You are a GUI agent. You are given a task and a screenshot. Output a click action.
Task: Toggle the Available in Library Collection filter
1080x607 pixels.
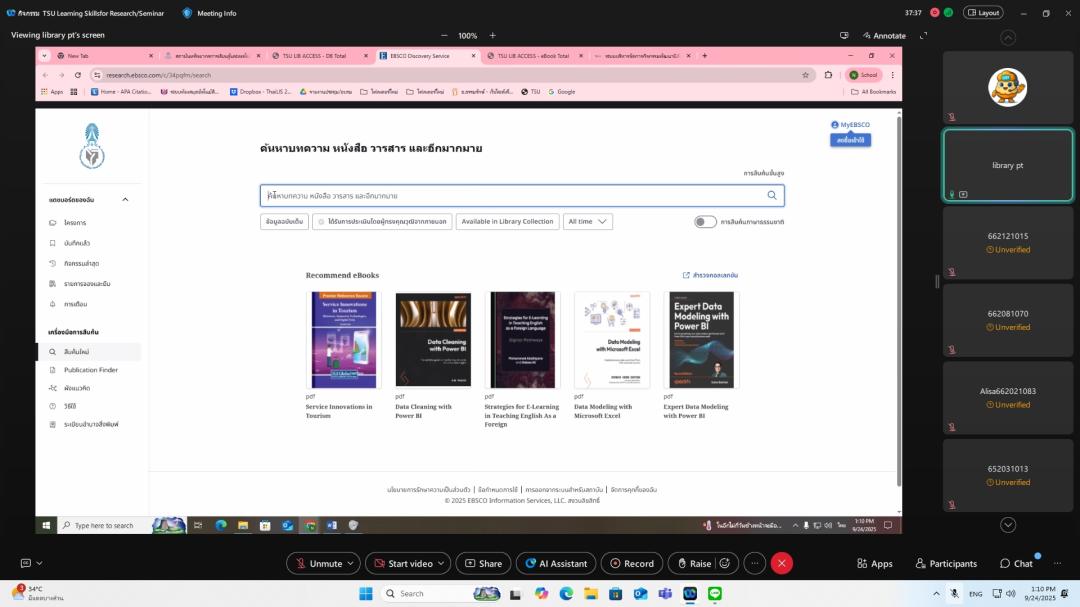point(507,222)
